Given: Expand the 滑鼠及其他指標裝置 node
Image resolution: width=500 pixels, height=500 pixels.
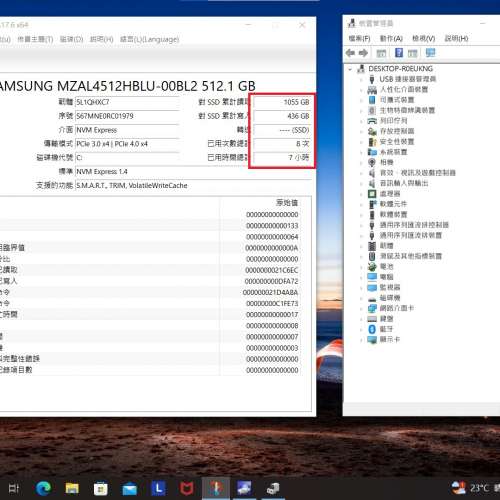Looking at the screenshot, I should point(361,256).
